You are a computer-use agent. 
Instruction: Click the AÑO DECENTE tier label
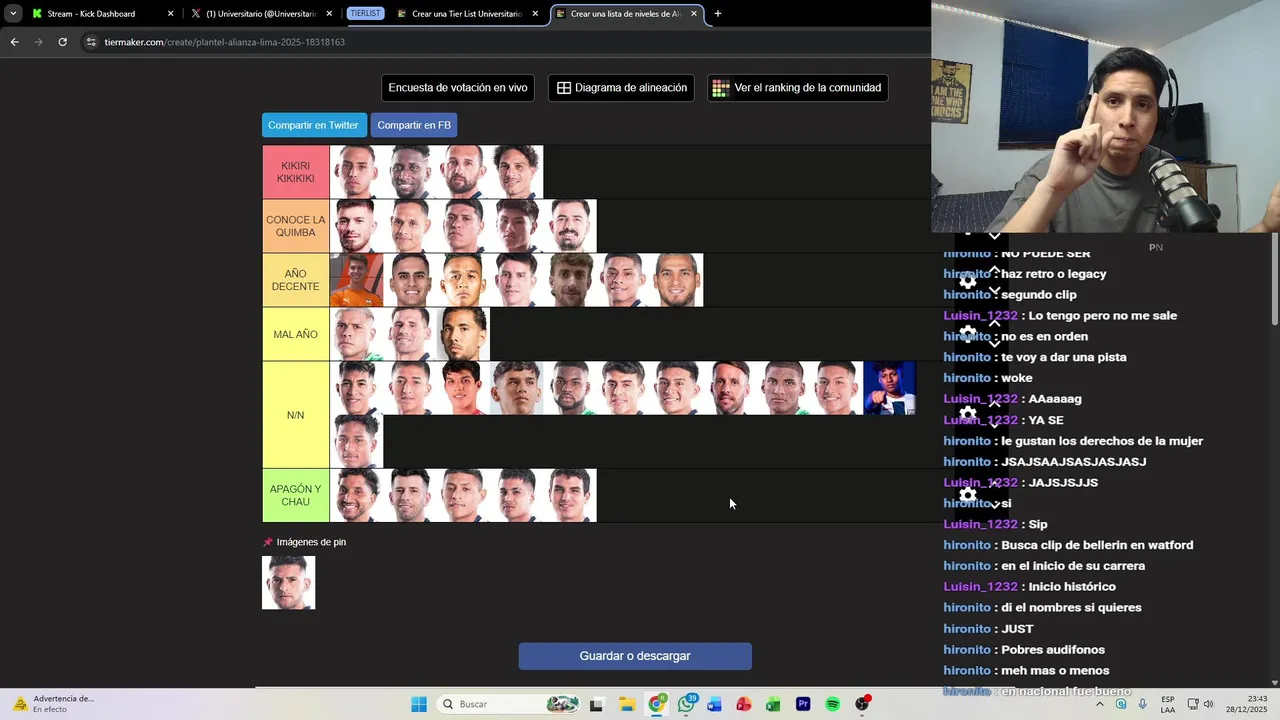tap(296, 280)
